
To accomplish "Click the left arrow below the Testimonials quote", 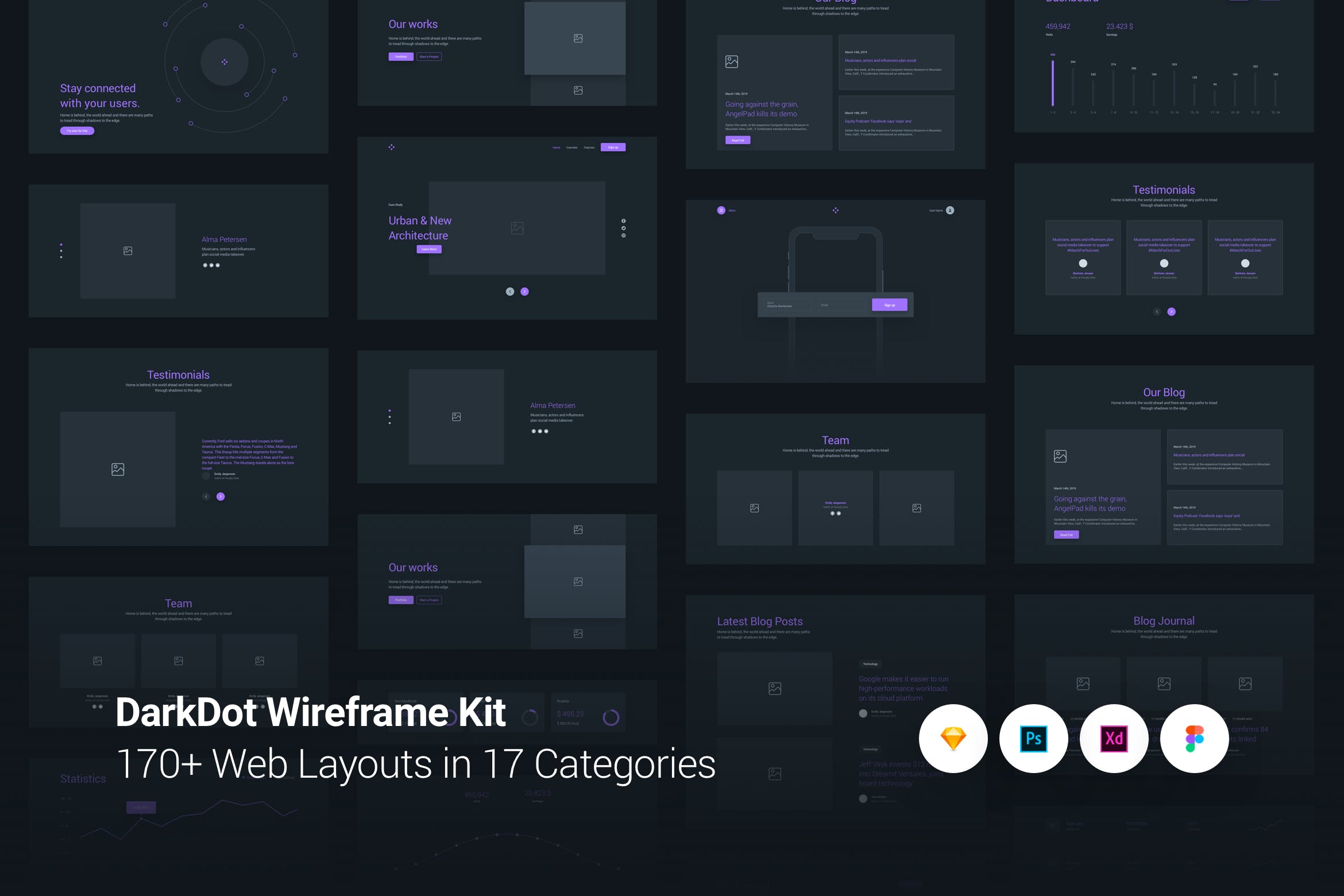I will [x=204, y=496].
